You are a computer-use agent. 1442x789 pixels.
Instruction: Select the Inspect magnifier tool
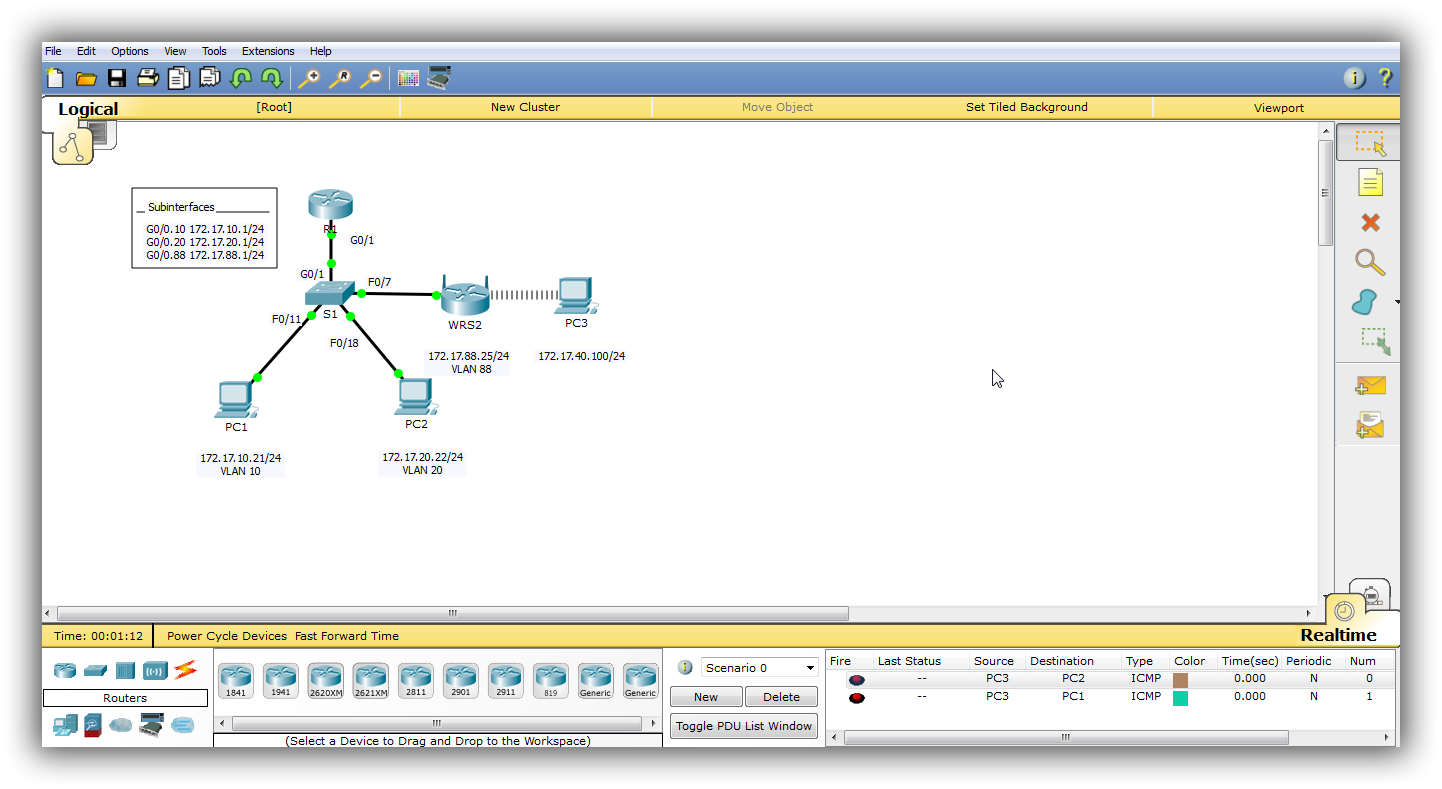click(1369, 262)
